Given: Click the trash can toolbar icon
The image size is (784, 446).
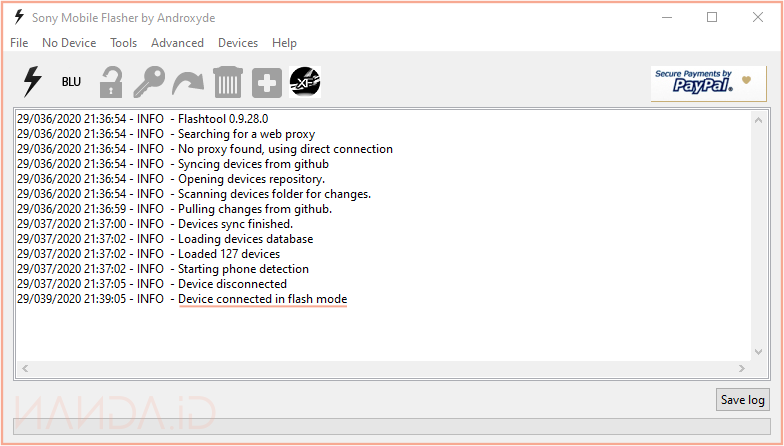Looking at the screenshot, I should click(x=228, y=82).
